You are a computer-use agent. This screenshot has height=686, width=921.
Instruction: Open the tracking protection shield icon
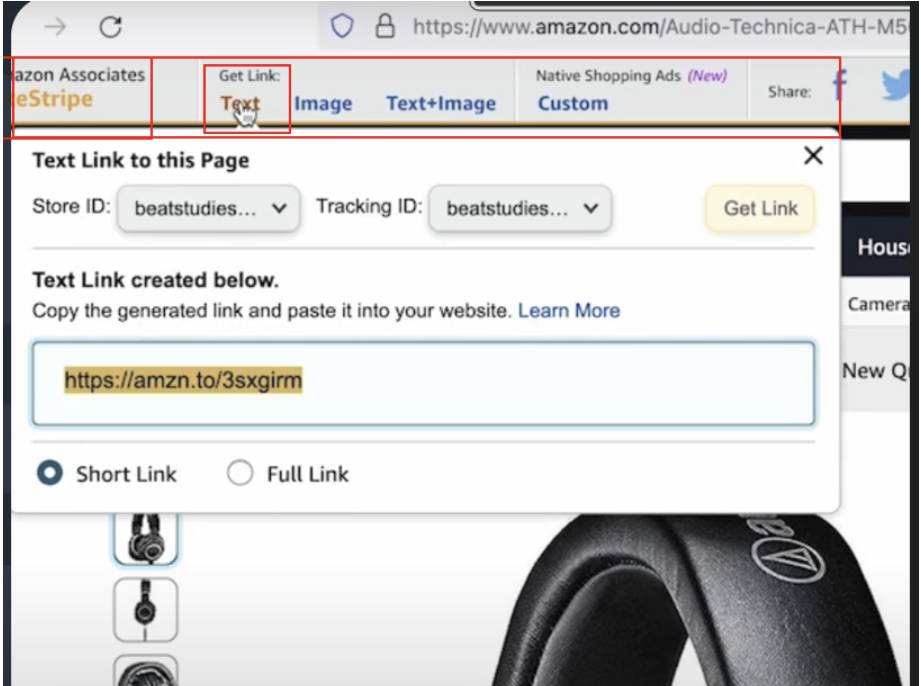click(x=342, y=26)
